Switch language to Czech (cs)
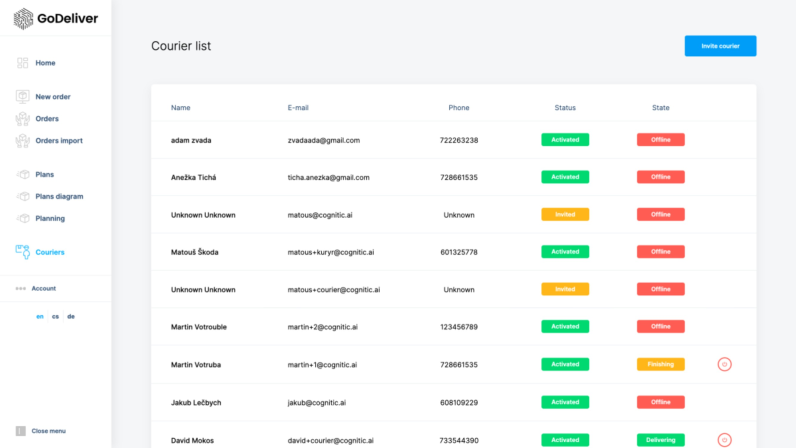 point(55,316)
